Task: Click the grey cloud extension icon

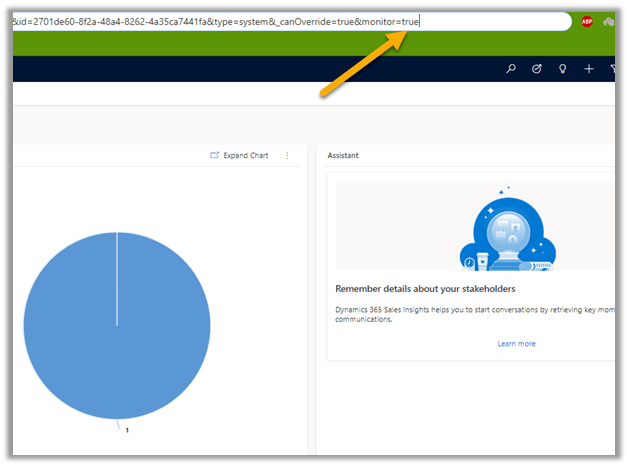Action: coord(611,22)
